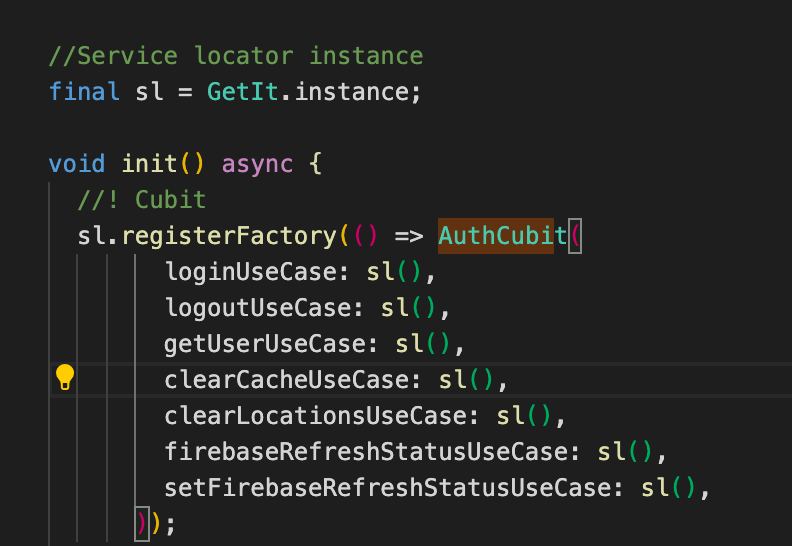Click sl() on the loginUseCase line
Image resolution: width=792 pixels, height=546 pixels.
coord(394,272)
